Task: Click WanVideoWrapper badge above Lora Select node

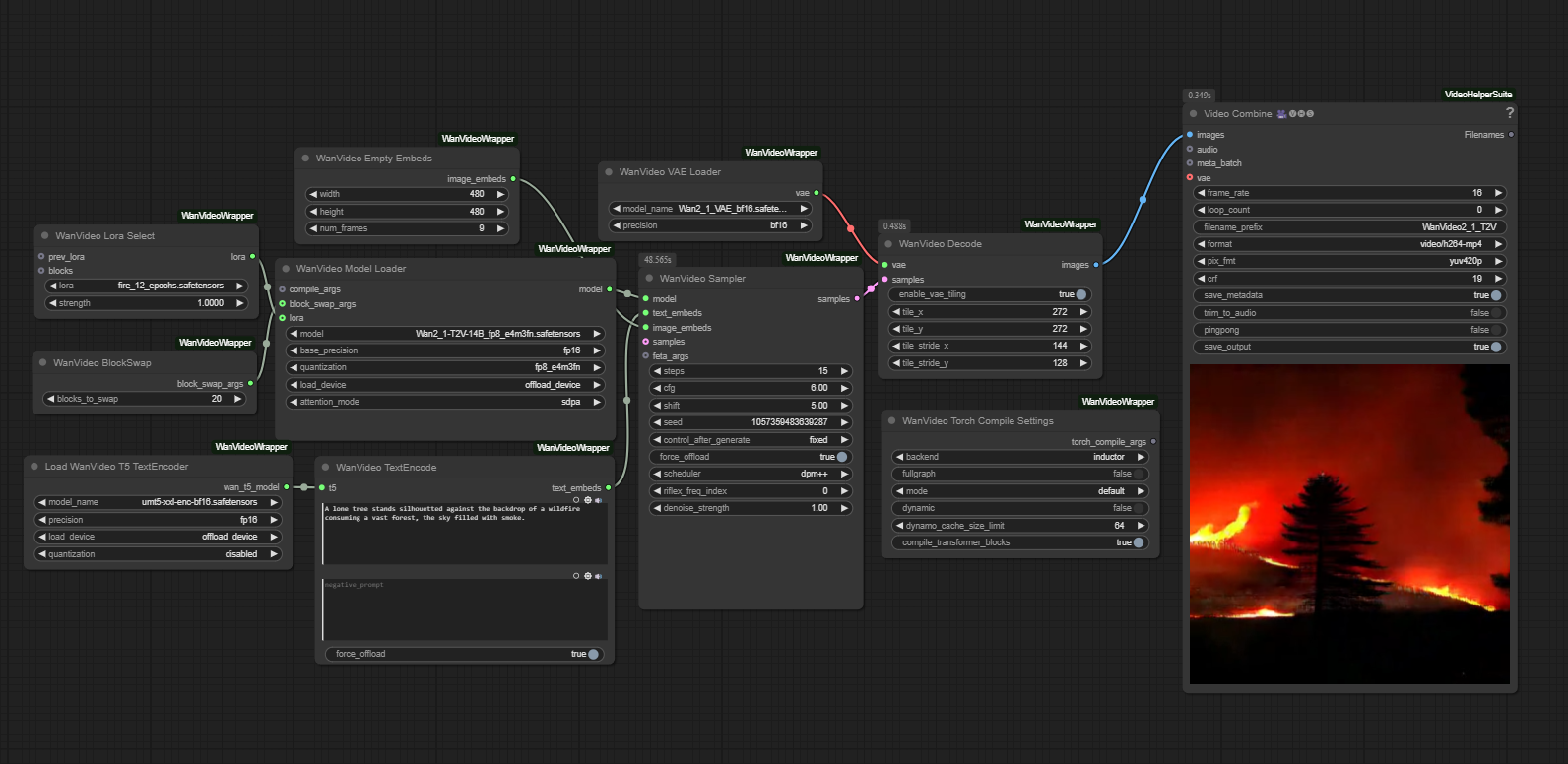Action: (217, 216)
